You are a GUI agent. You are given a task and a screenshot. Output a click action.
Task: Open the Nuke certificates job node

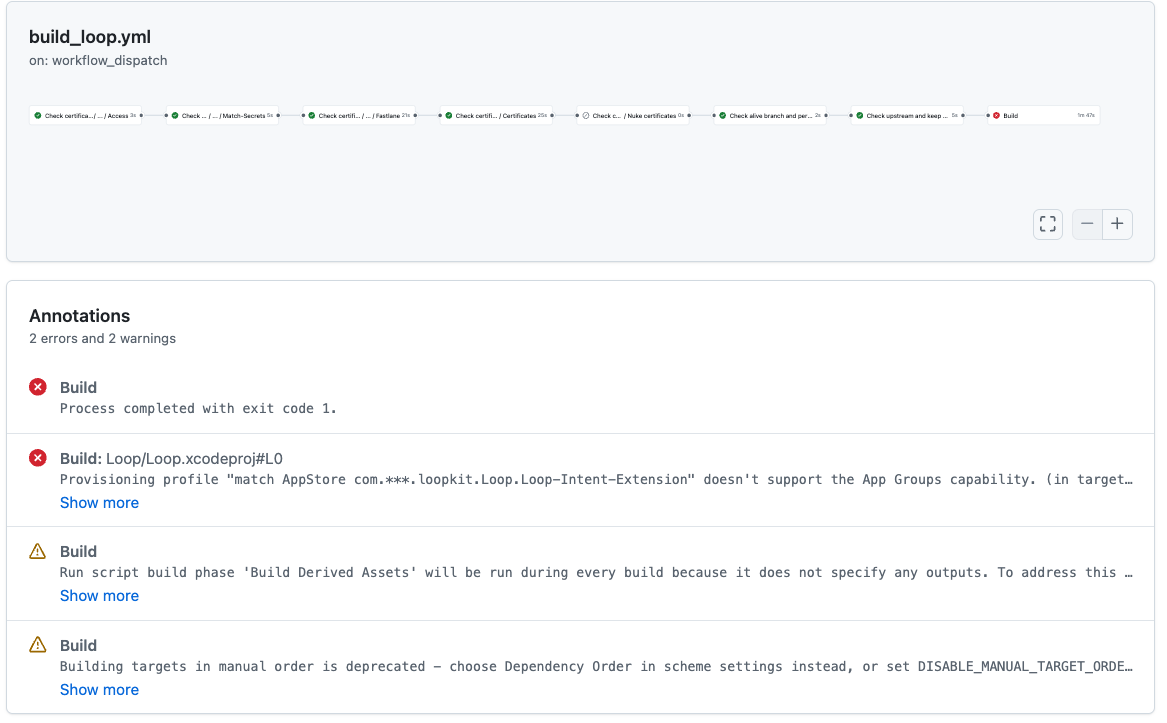633,115
